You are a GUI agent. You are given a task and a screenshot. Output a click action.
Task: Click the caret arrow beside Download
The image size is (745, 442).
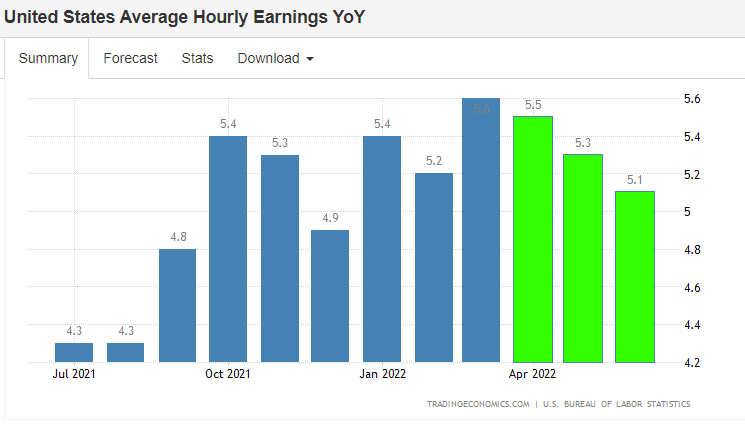(309, 59)
